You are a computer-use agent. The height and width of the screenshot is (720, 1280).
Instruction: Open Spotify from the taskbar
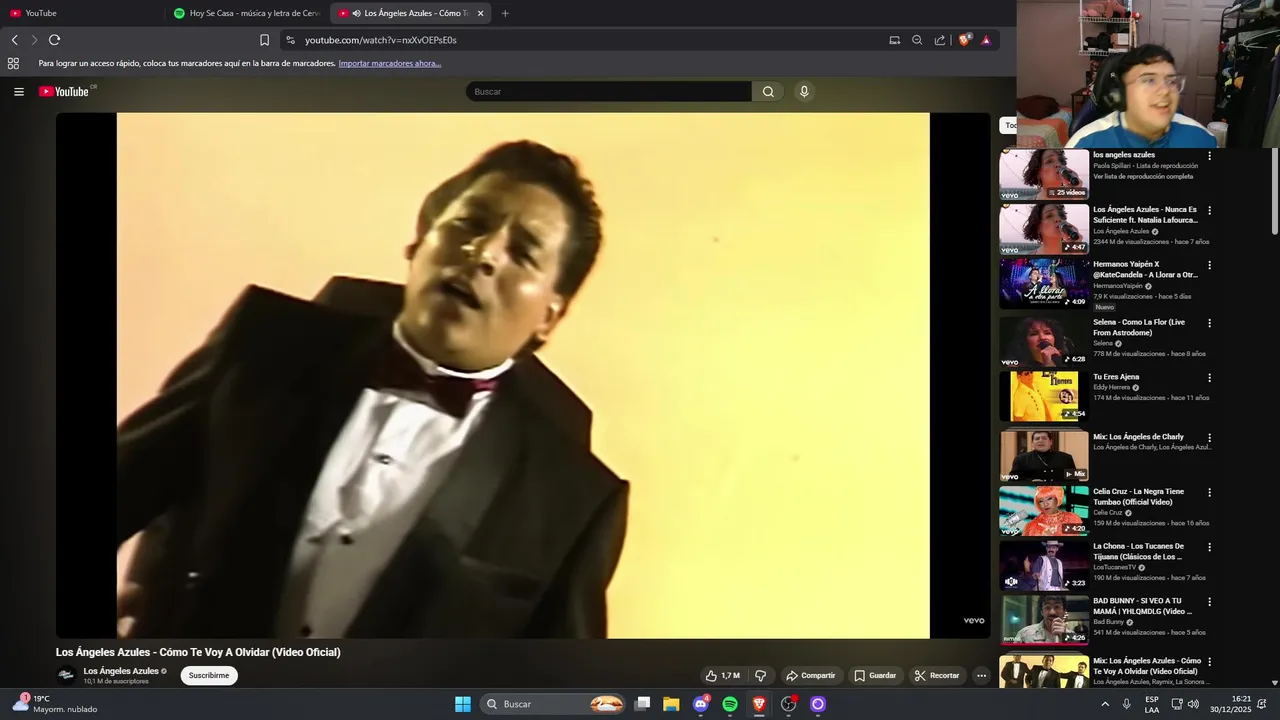point(730,704)
